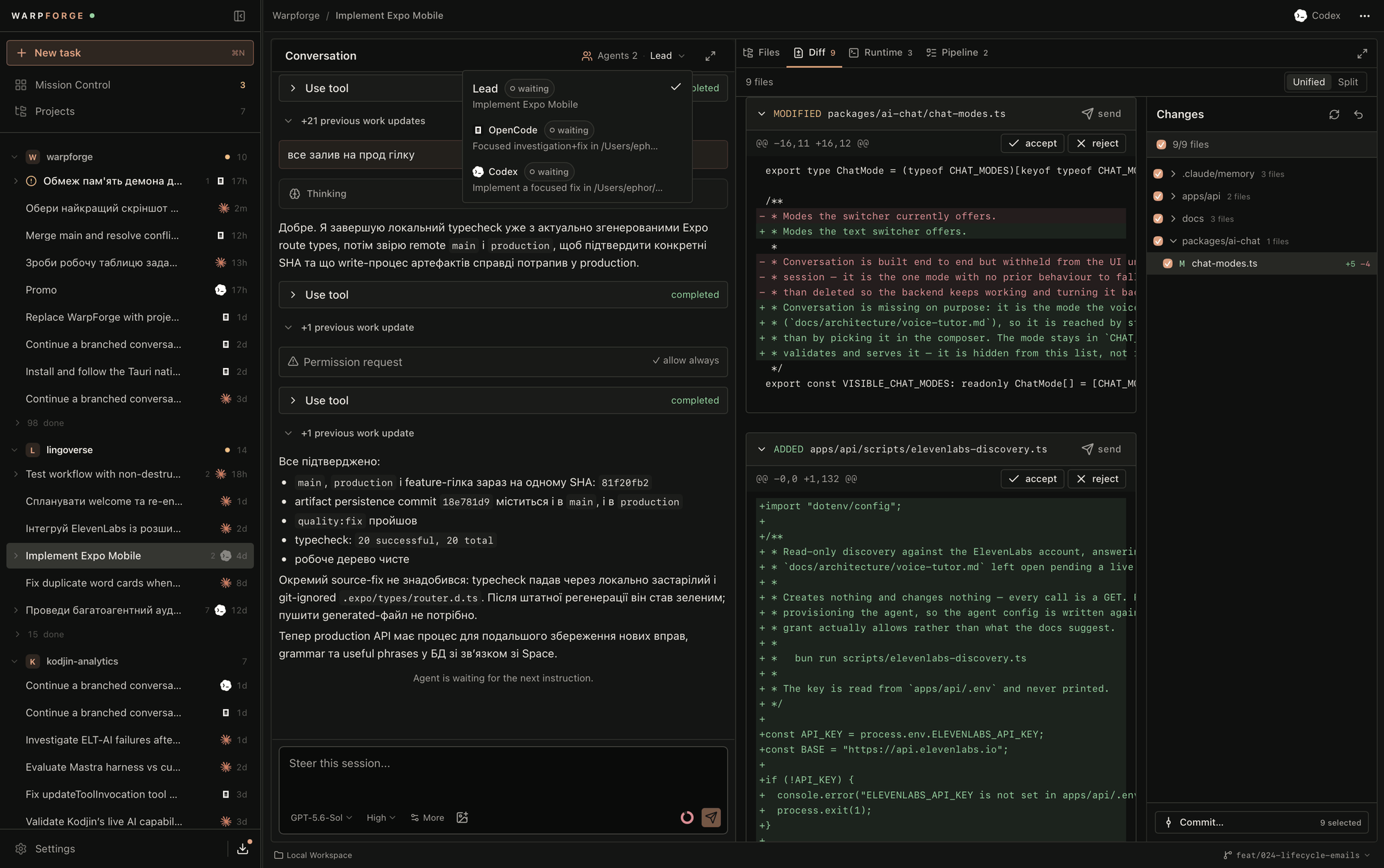Collapse the MODIFIED chat-modes.ts diff section
1384x868 pixels.
[761, 113]
